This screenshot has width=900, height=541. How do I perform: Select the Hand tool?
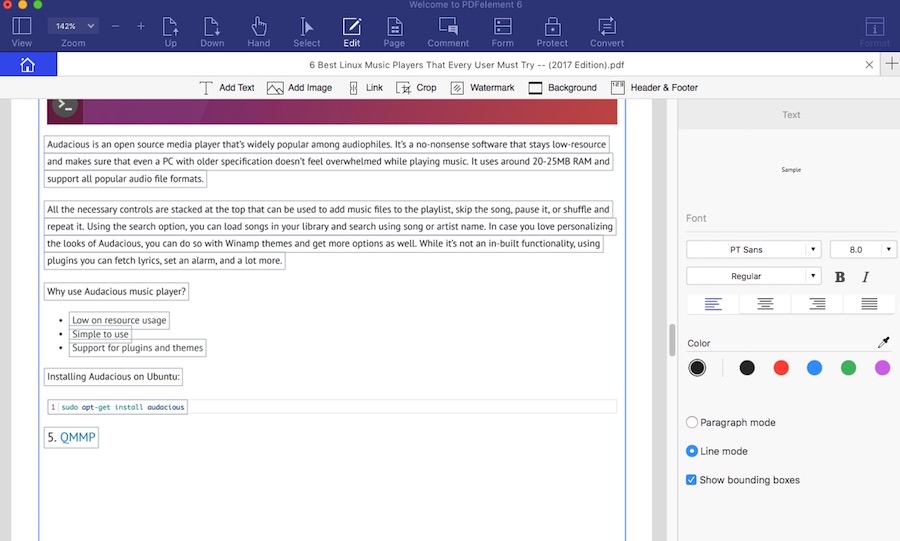tap(259, 32)
